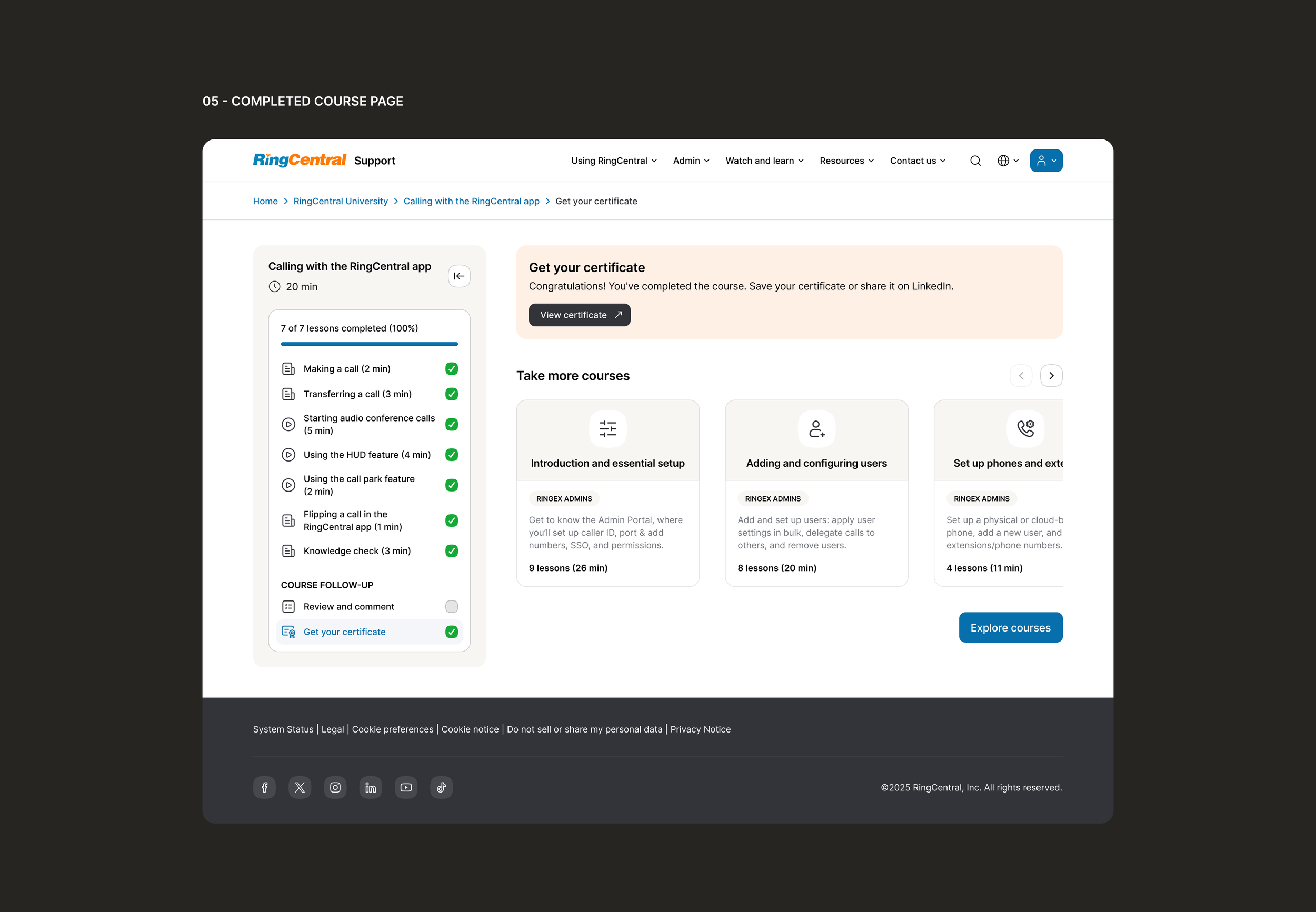The width and height of the screenshot is (1316, 912).
Task: Open the YouTube social icon
Action: tap(406, 787)
